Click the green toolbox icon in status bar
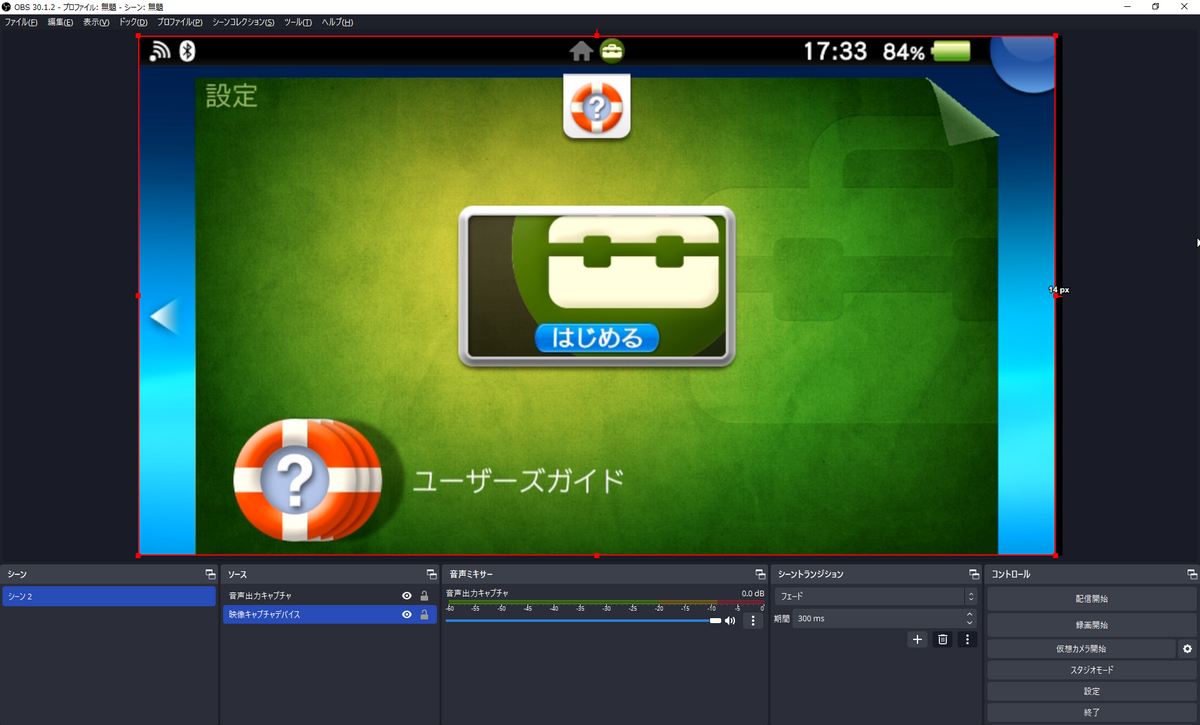 coord(612,51)
